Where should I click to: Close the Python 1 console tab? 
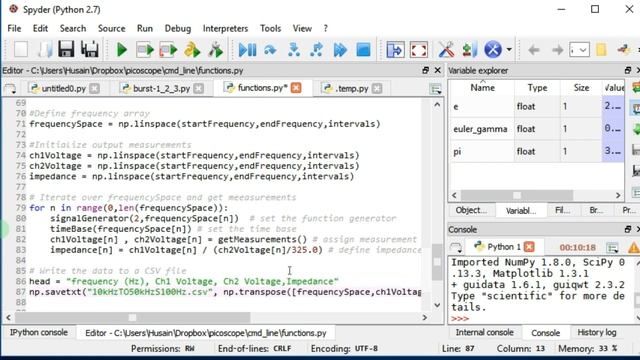click(529, 247)
